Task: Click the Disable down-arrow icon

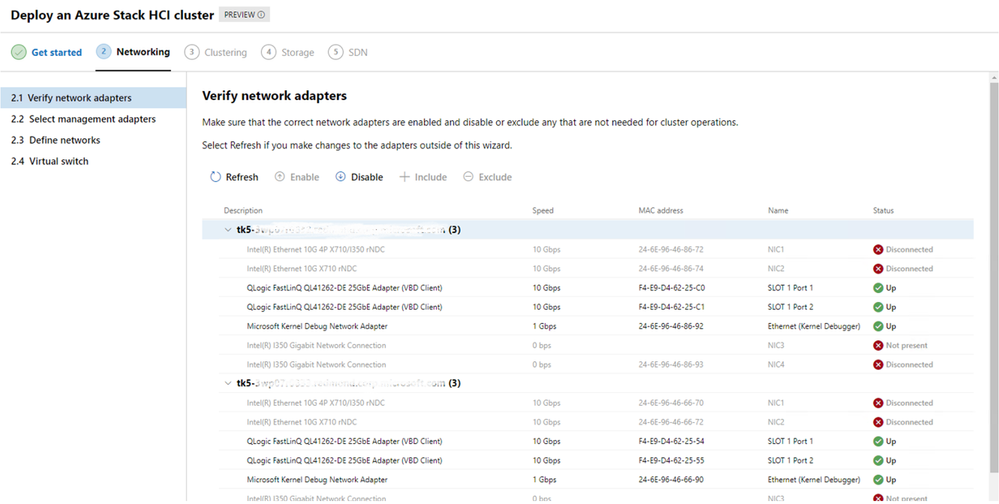Action: click(340, 177)
